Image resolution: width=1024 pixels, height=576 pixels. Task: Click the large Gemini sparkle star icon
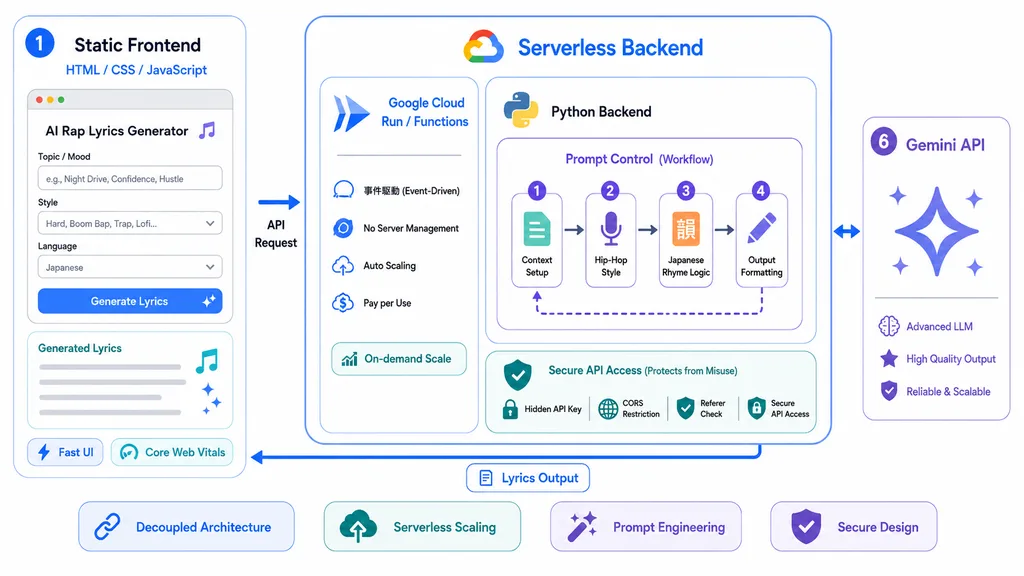coord(936,231)
